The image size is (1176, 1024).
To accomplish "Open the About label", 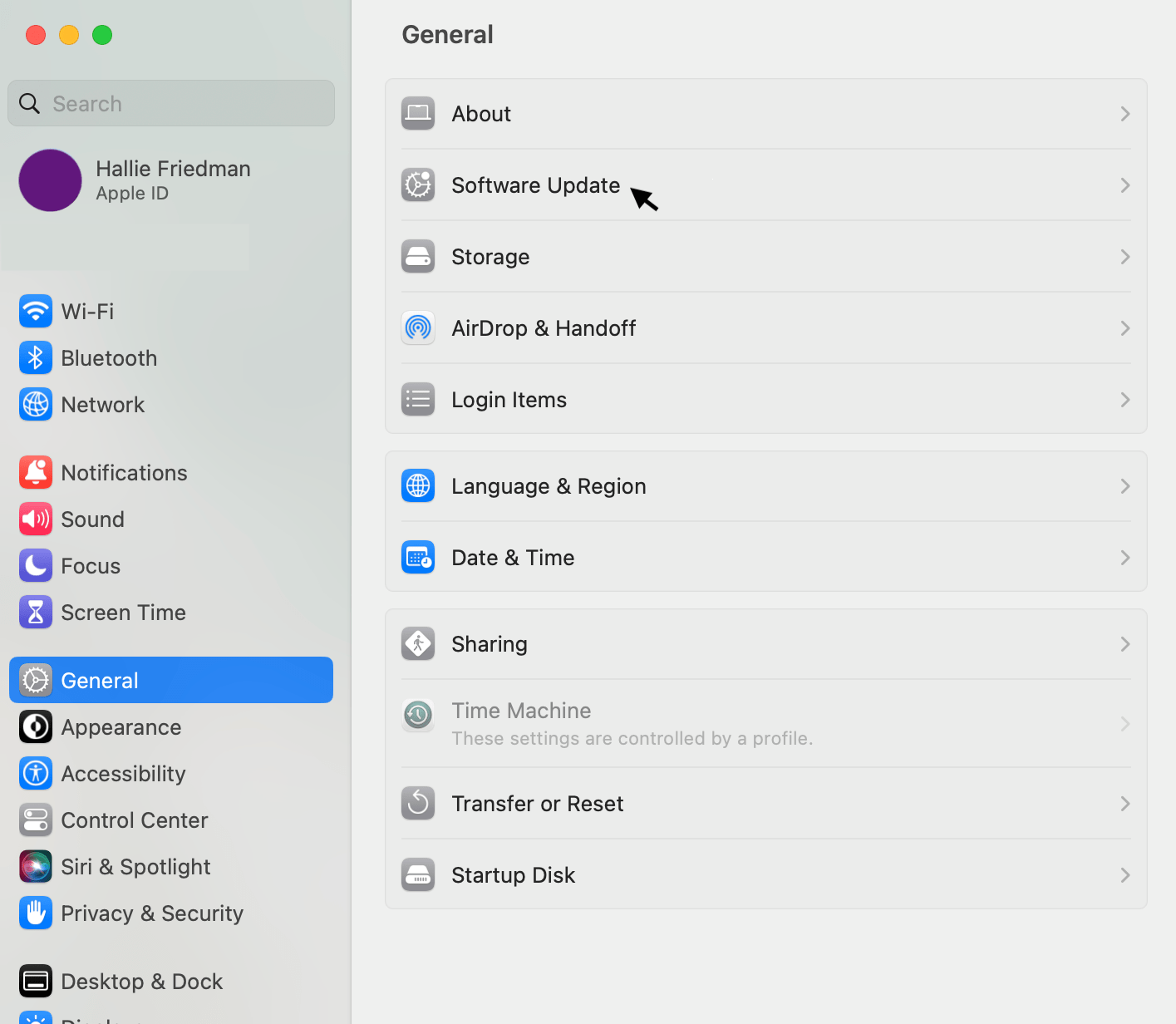I will coord(481,114).
